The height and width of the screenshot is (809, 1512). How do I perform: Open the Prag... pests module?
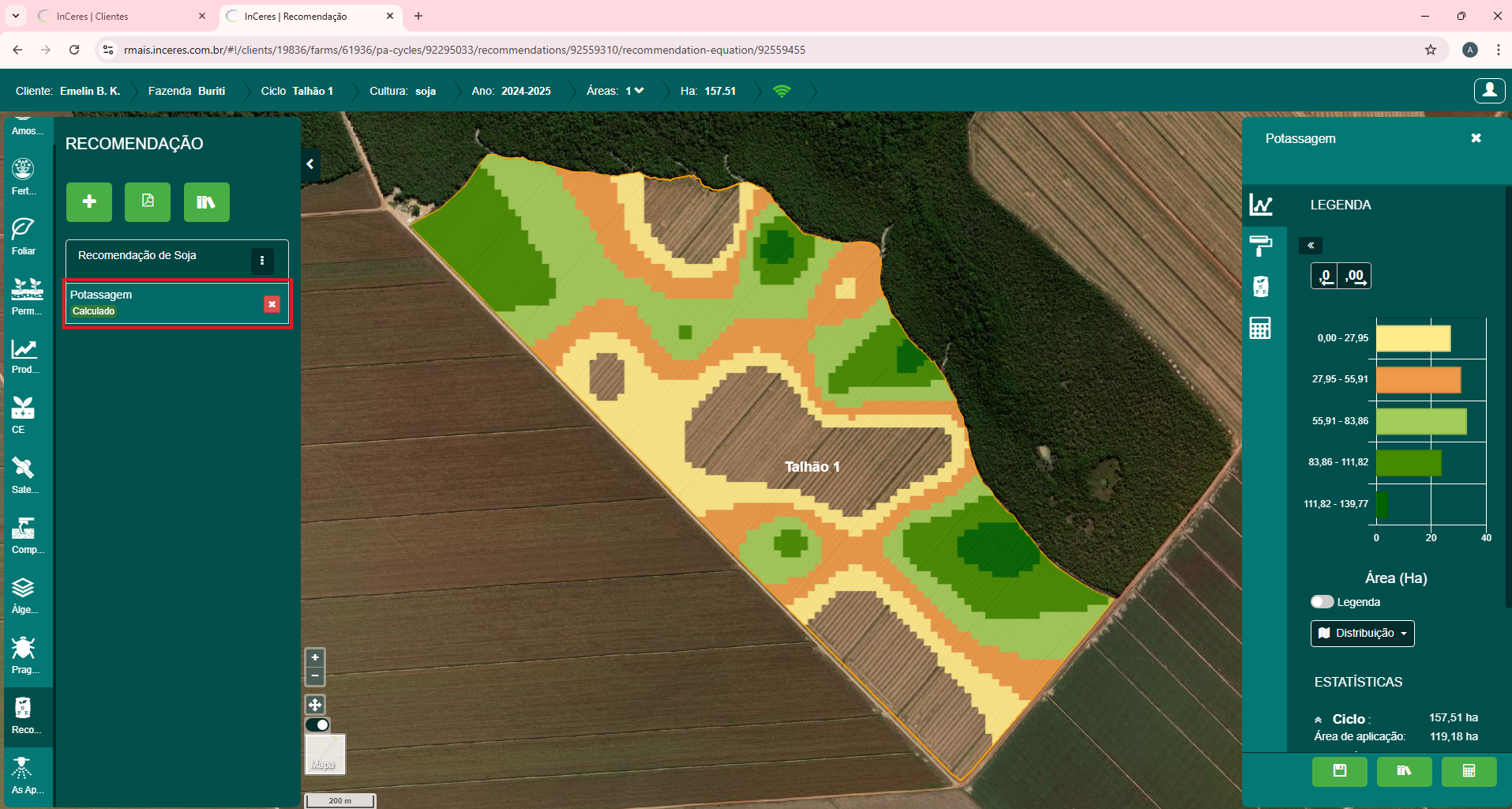point(24,656)
